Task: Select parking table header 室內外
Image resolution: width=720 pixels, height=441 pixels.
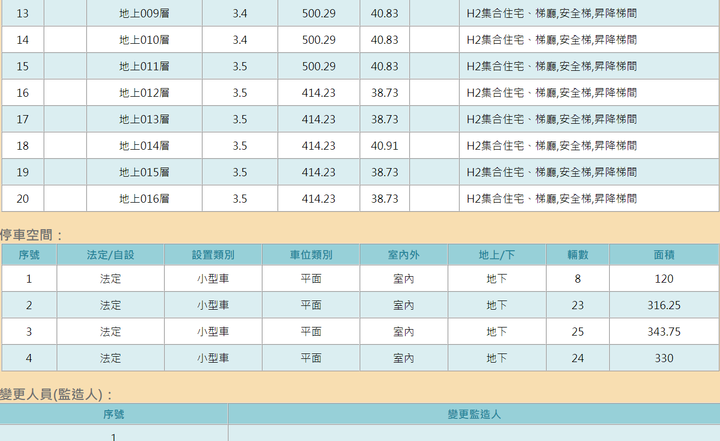Action: [404, 255]
